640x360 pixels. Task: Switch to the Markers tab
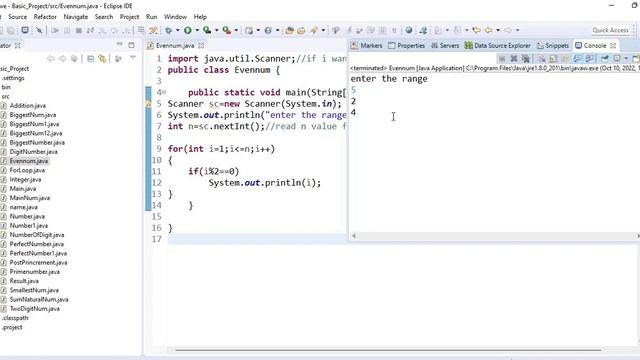367,46
